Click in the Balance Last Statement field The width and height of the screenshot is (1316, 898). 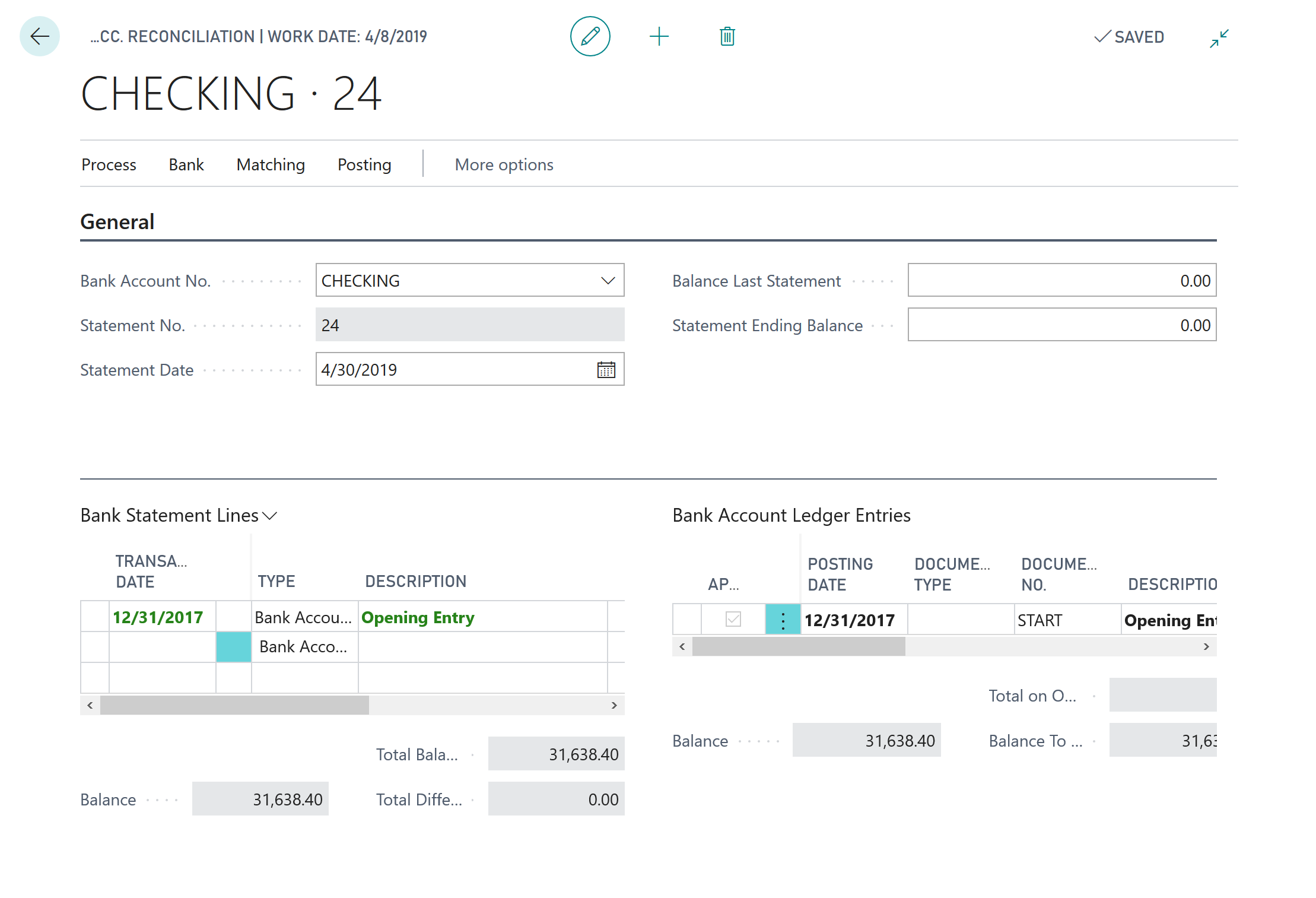[x=1061, y=280]
